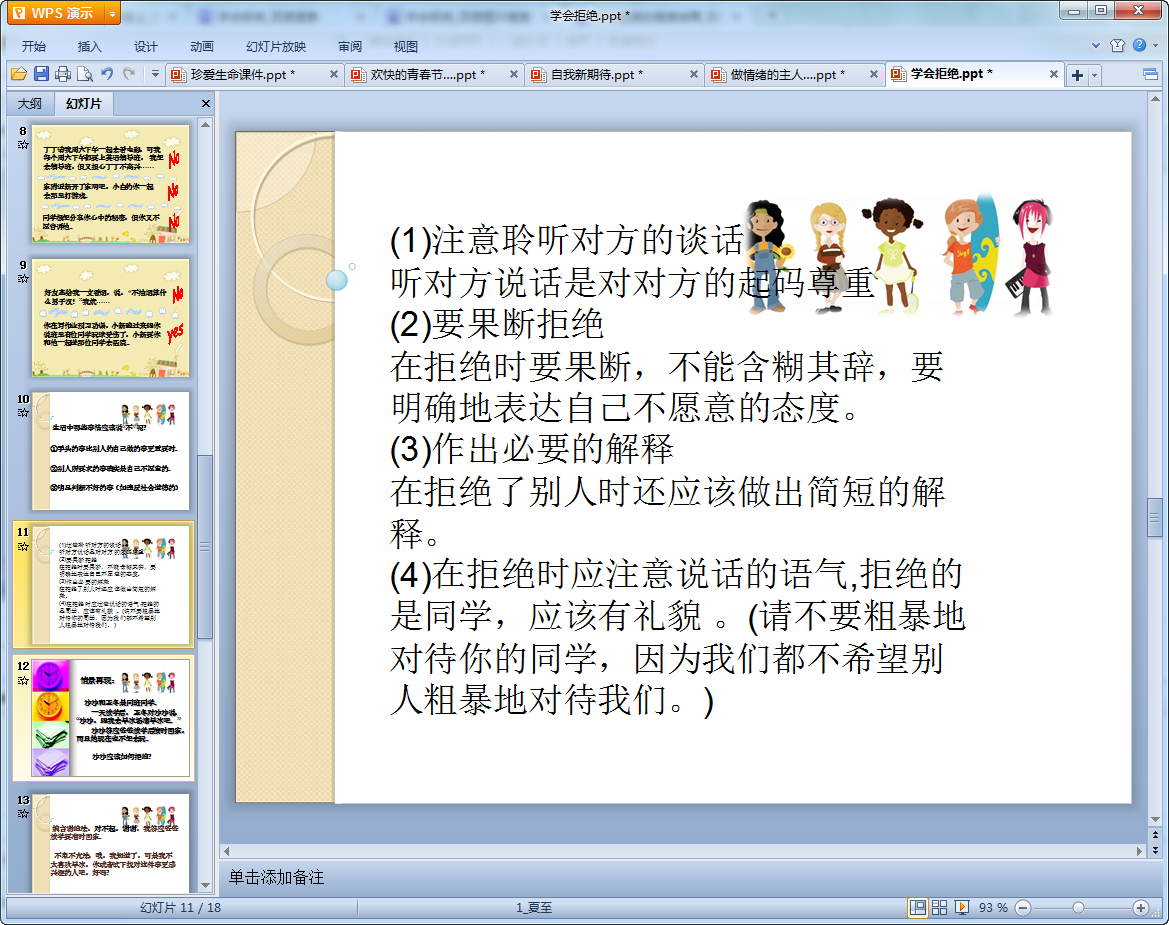Click horizontal scrollbar right arrow
This screenshot has height=925, width=1169.
[x=1139, y=850]
